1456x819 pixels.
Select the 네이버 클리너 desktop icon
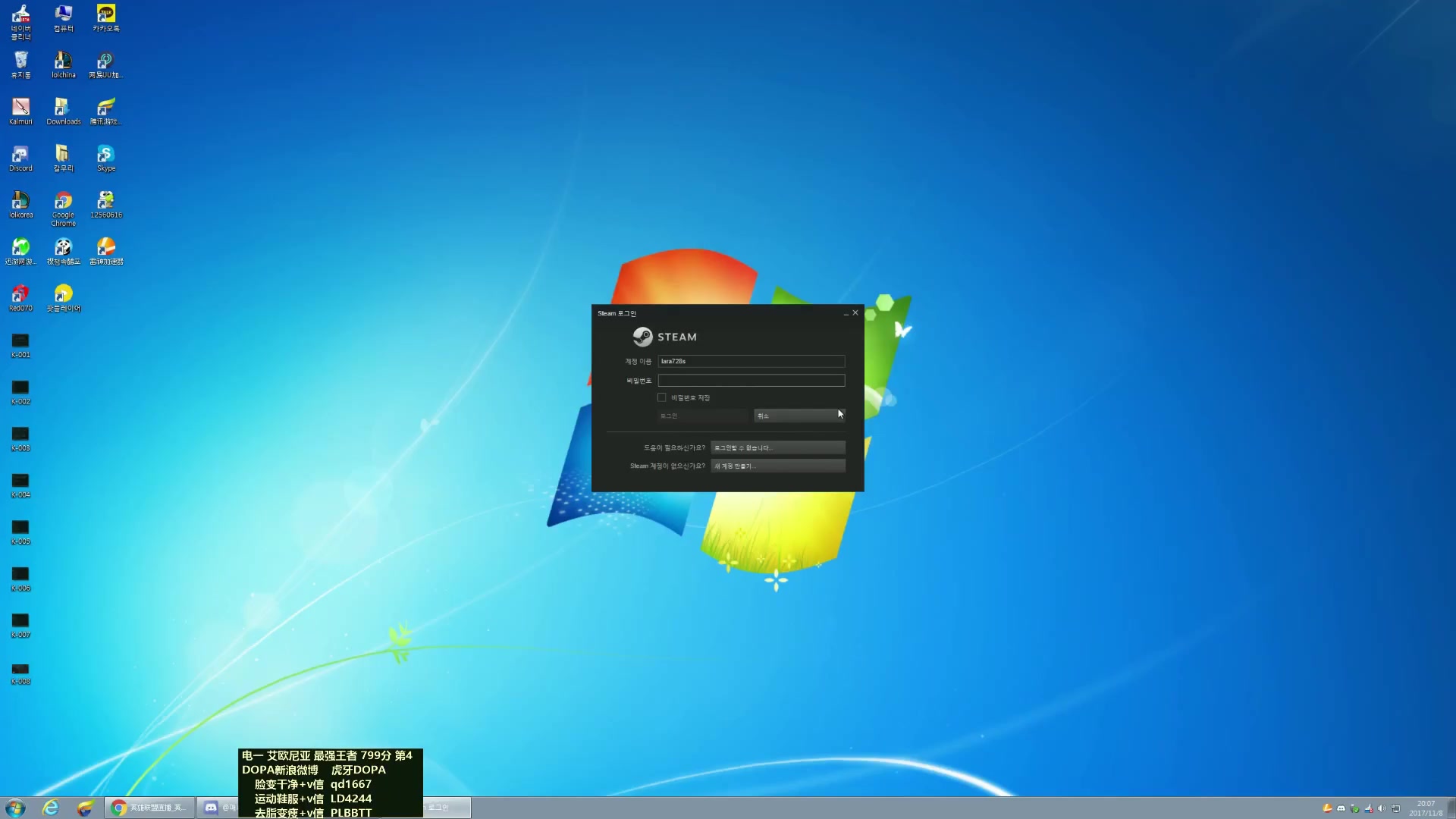click(20, 23)
